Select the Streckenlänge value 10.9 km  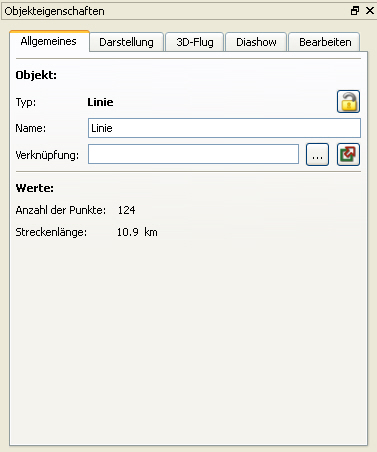click(137, 232)
